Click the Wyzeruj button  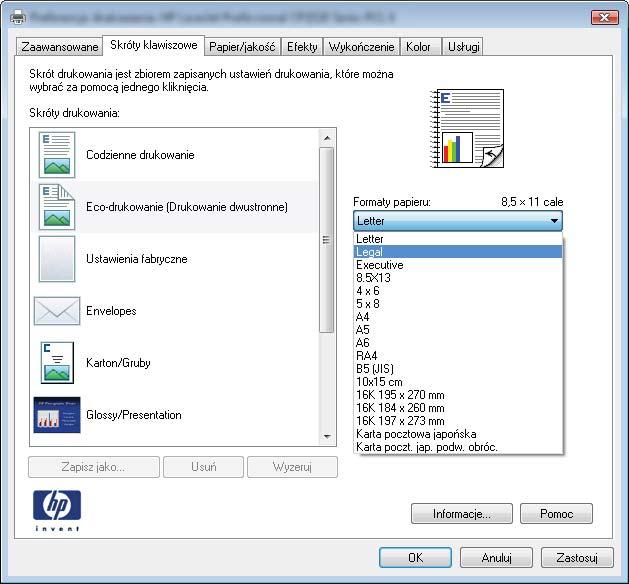tap(292, 467)
